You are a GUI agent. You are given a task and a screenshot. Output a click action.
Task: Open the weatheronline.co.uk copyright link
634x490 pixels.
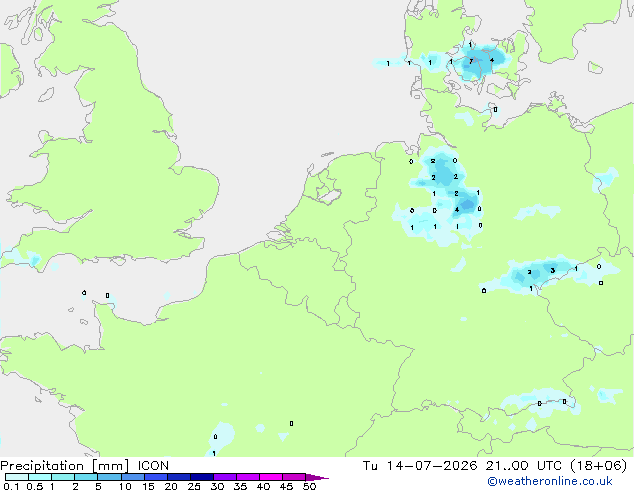tap(550, 481)
